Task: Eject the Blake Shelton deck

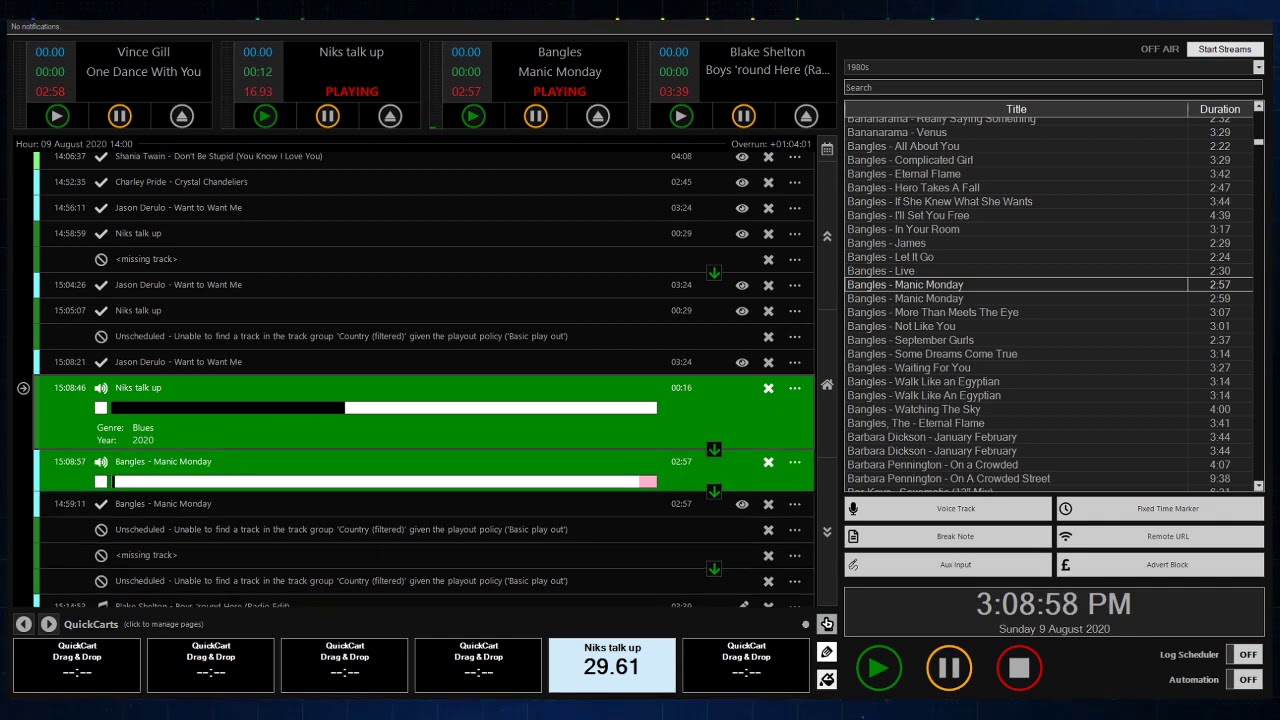Action: click(805, 116)
